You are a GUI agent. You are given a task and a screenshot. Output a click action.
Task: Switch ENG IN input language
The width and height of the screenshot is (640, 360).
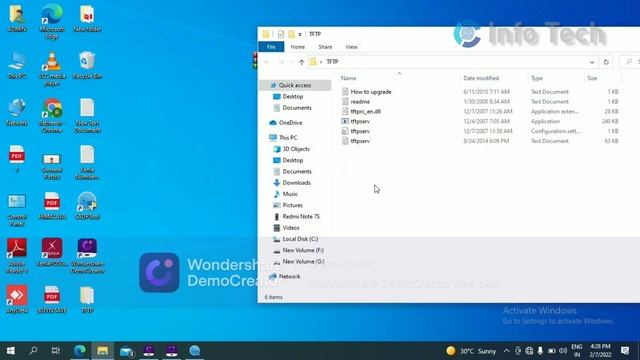click(x=577, y=351)
